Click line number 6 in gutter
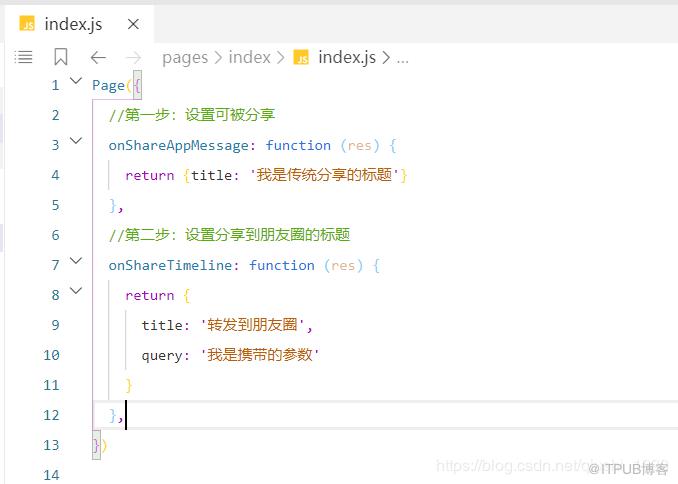This screenshot has height=484, width=678. [55, 235]
